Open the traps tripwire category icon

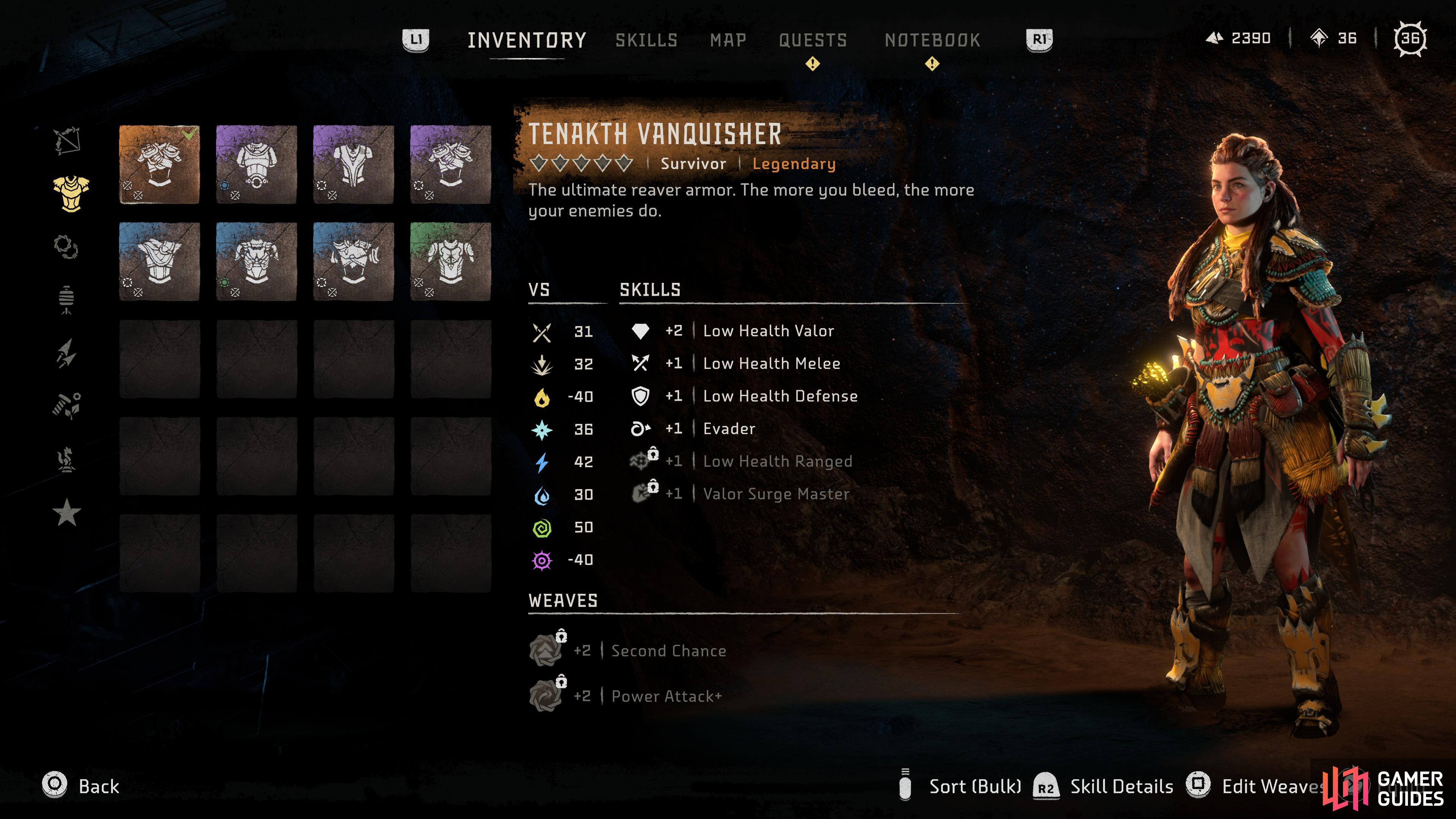(67, 300)
